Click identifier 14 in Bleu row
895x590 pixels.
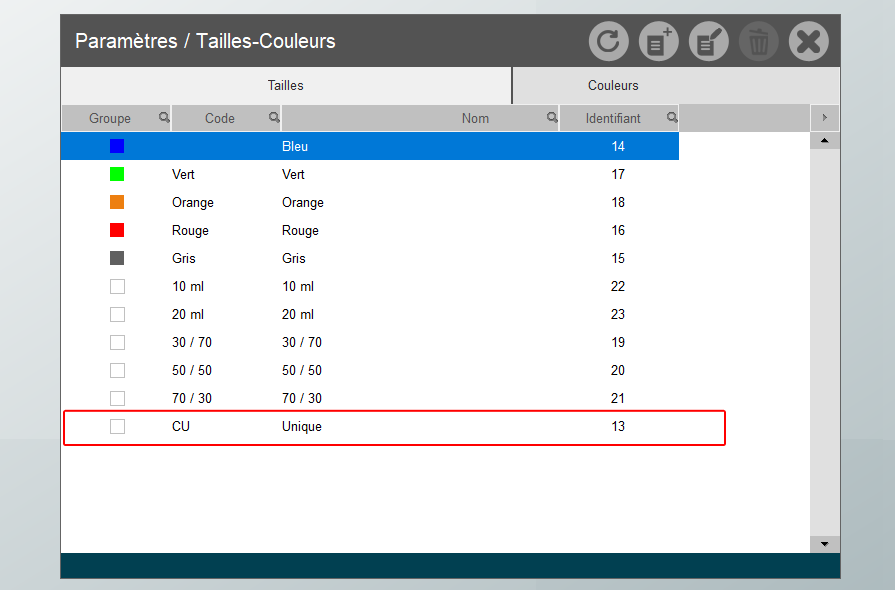(618, 146)
